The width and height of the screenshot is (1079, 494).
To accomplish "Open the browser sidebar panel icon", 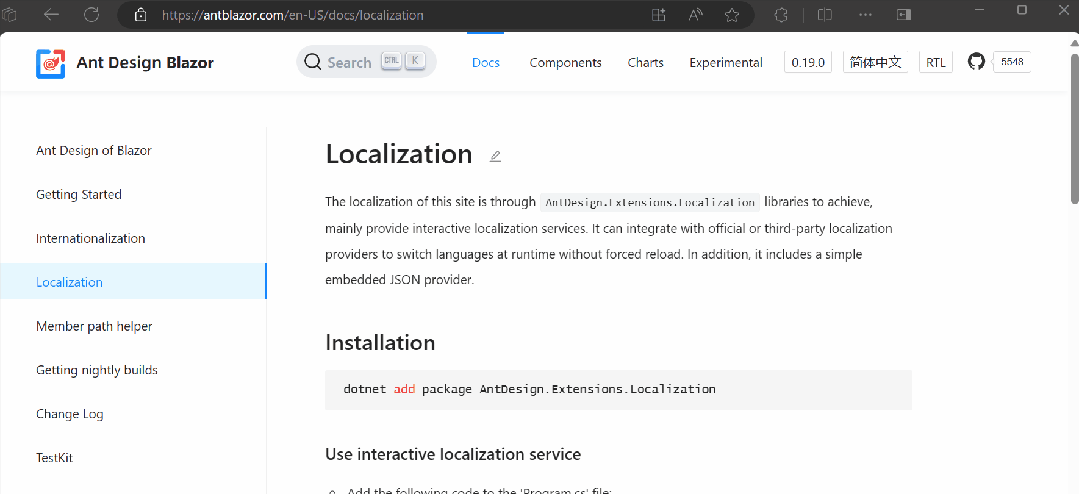I will (904, 14).
